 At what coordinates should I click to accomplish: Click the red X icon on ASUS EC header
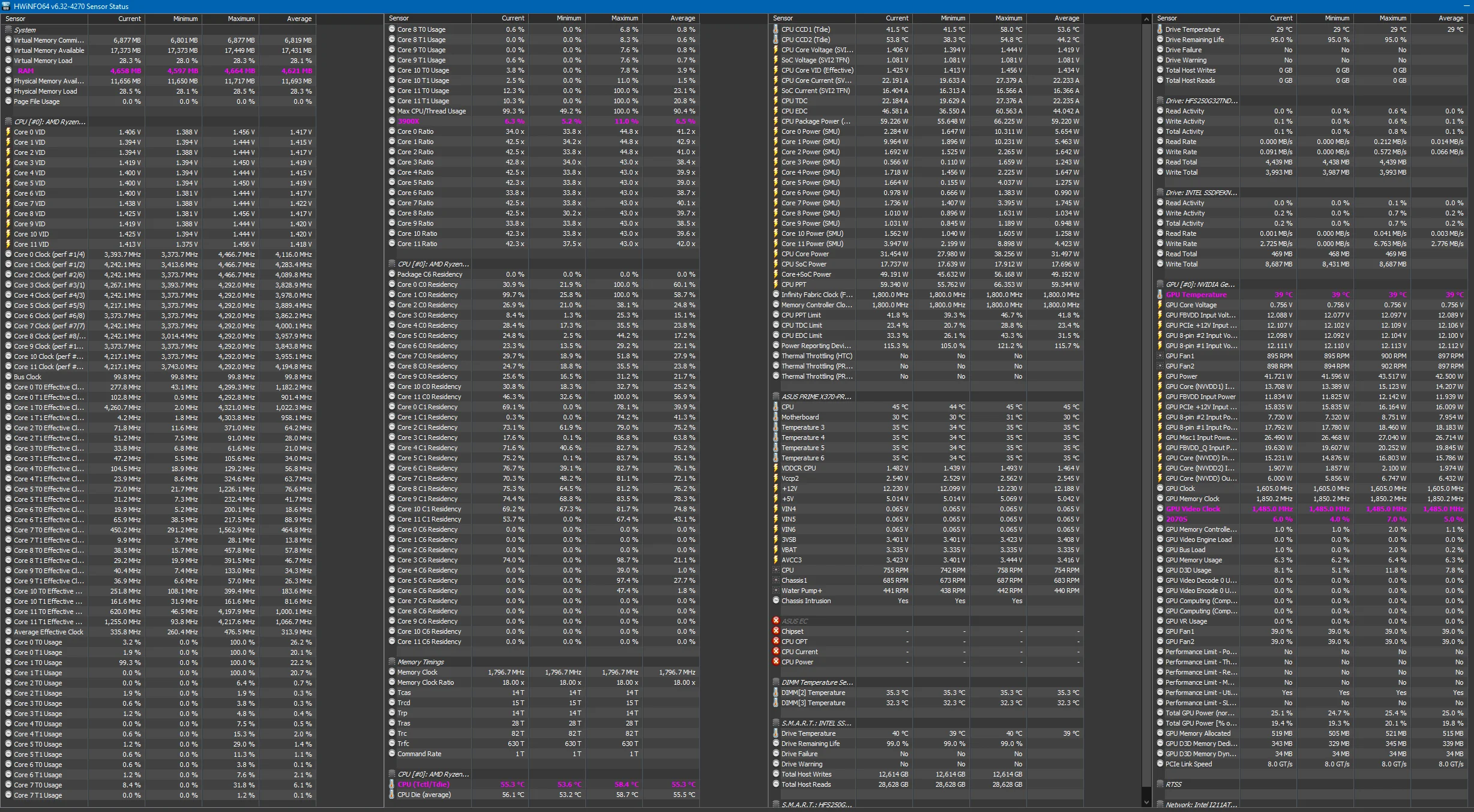tap(776, 621)
